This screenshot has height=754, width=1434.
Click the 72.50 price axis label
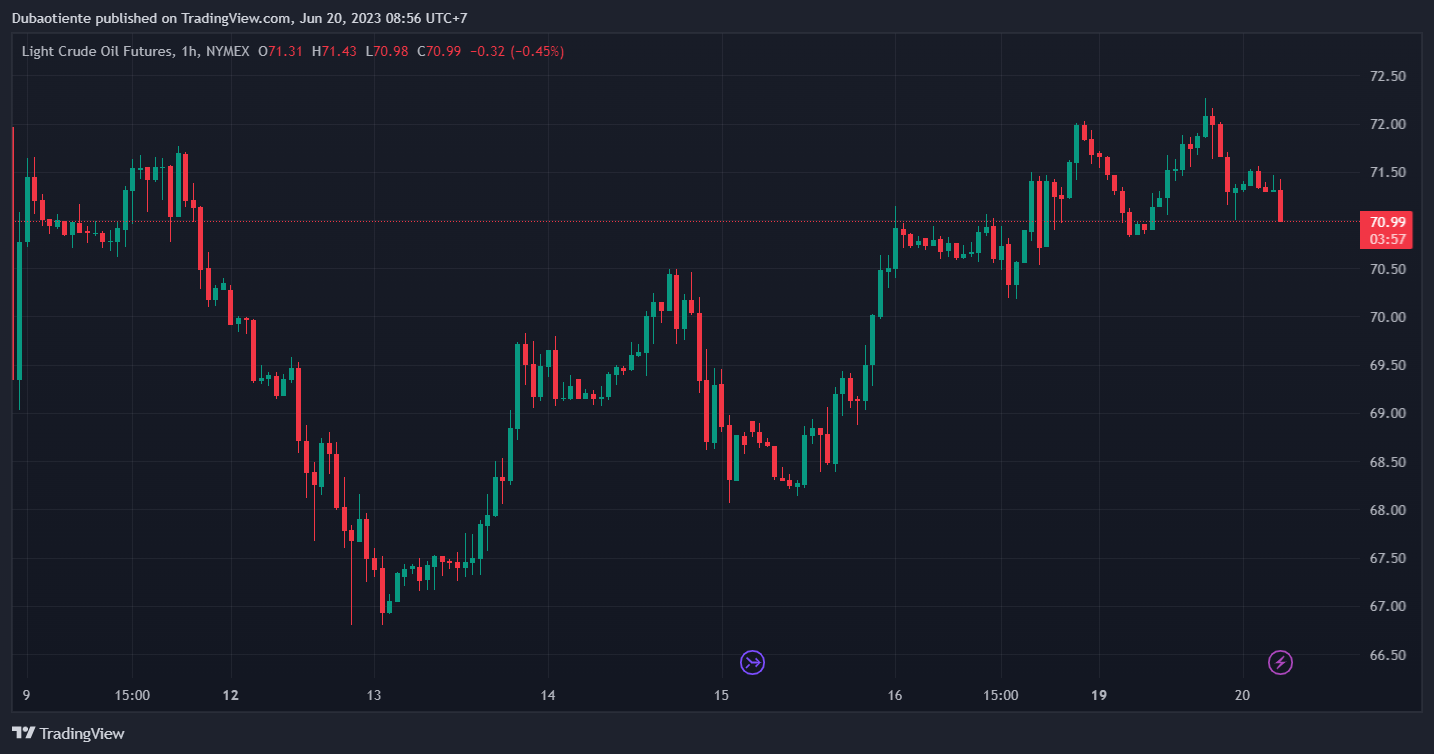tap(1387, 76)
